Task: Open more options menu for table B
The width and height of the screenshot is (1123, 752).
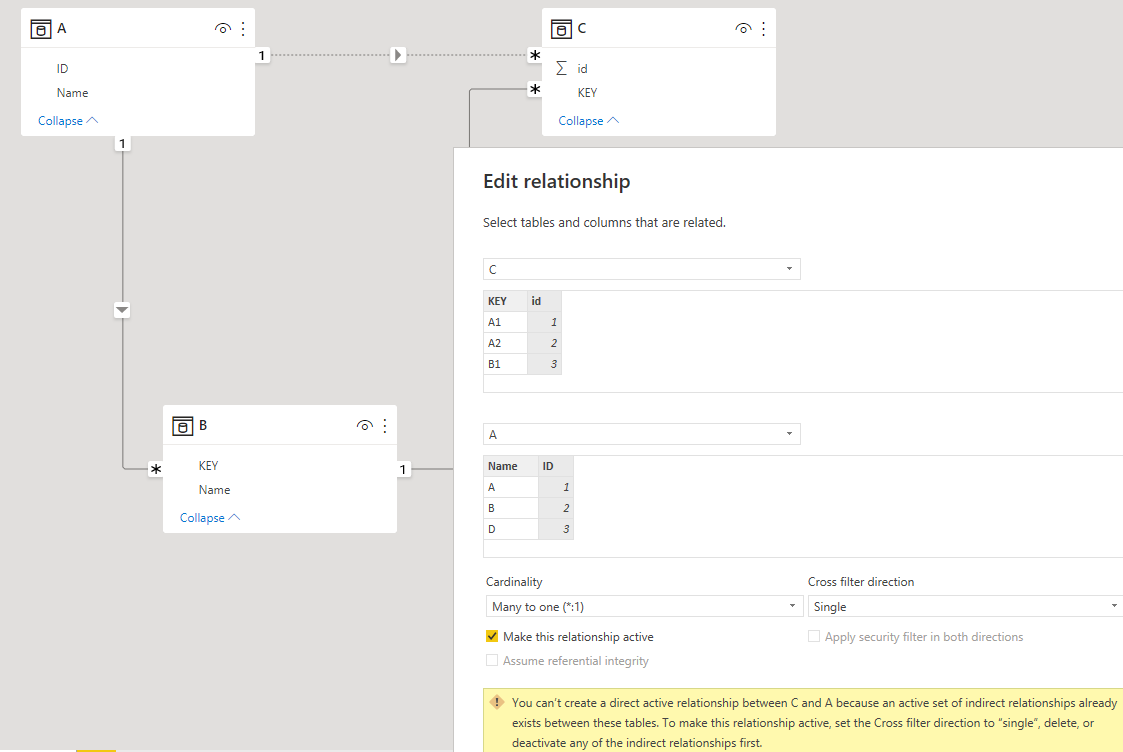Action: point(385,425)
